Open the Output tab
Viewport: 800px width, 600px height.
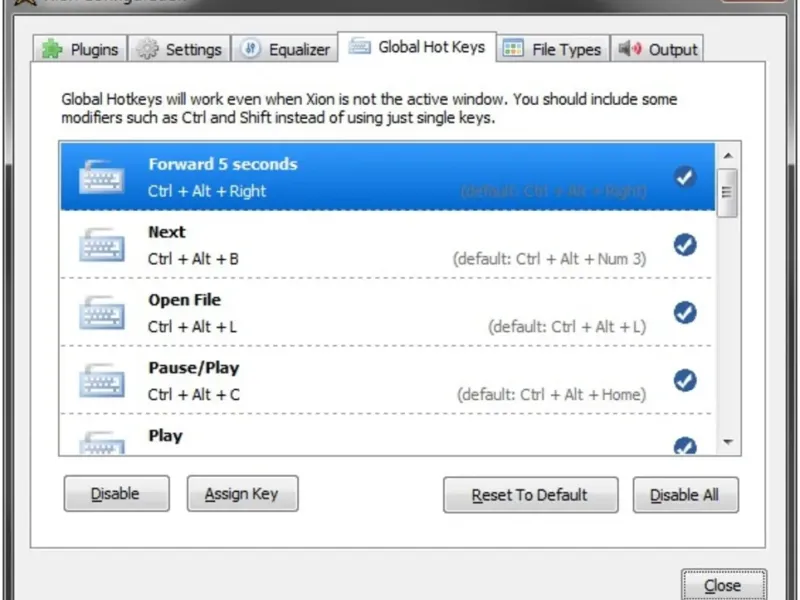657,49
